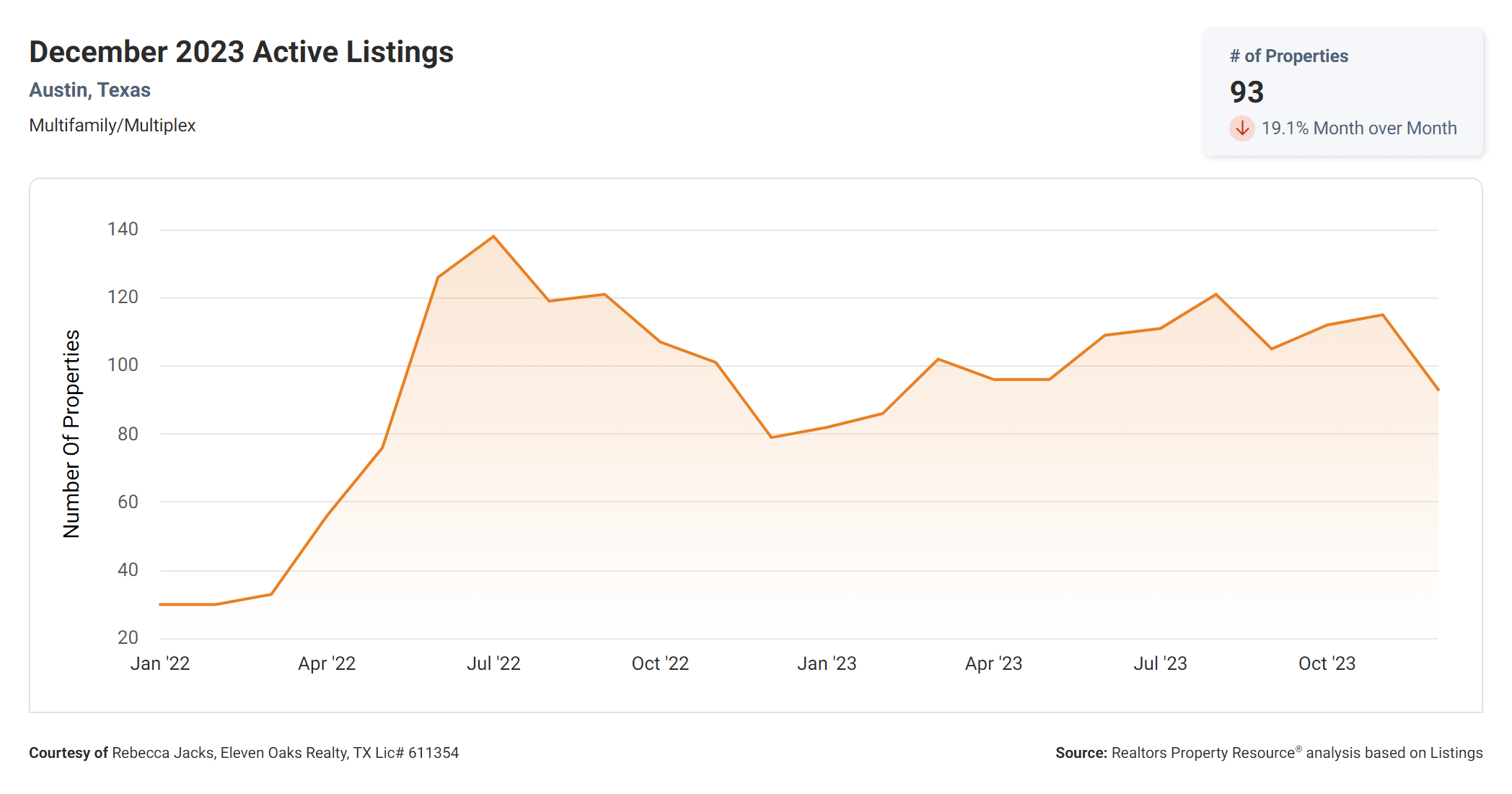Screen dimensions: 1512x794
Task: Click the Jul '23 x-axis label
Action: (1160, 663)
